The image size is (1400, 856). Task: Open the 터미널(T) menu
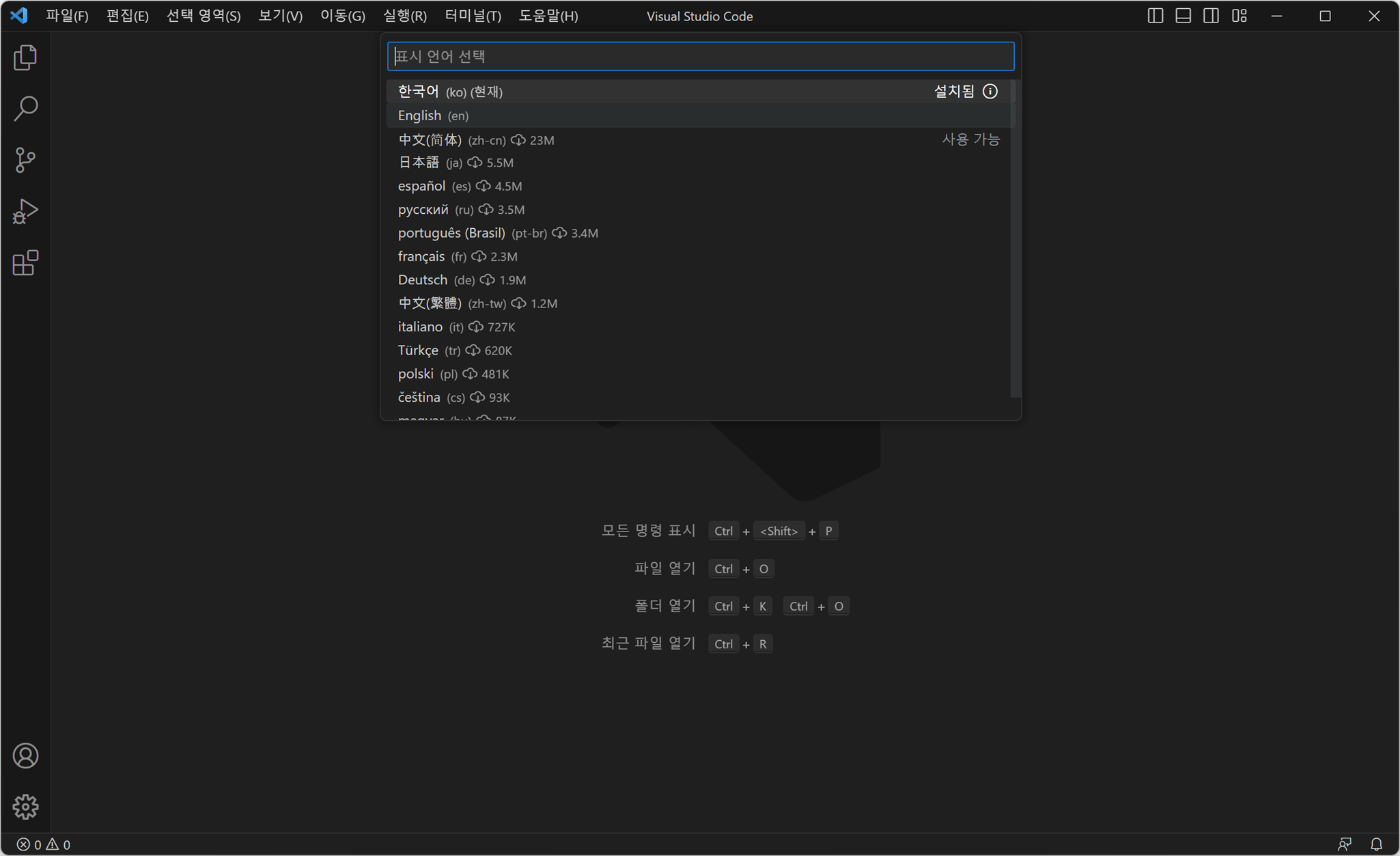pyautogui.click(x=473, y=16)
